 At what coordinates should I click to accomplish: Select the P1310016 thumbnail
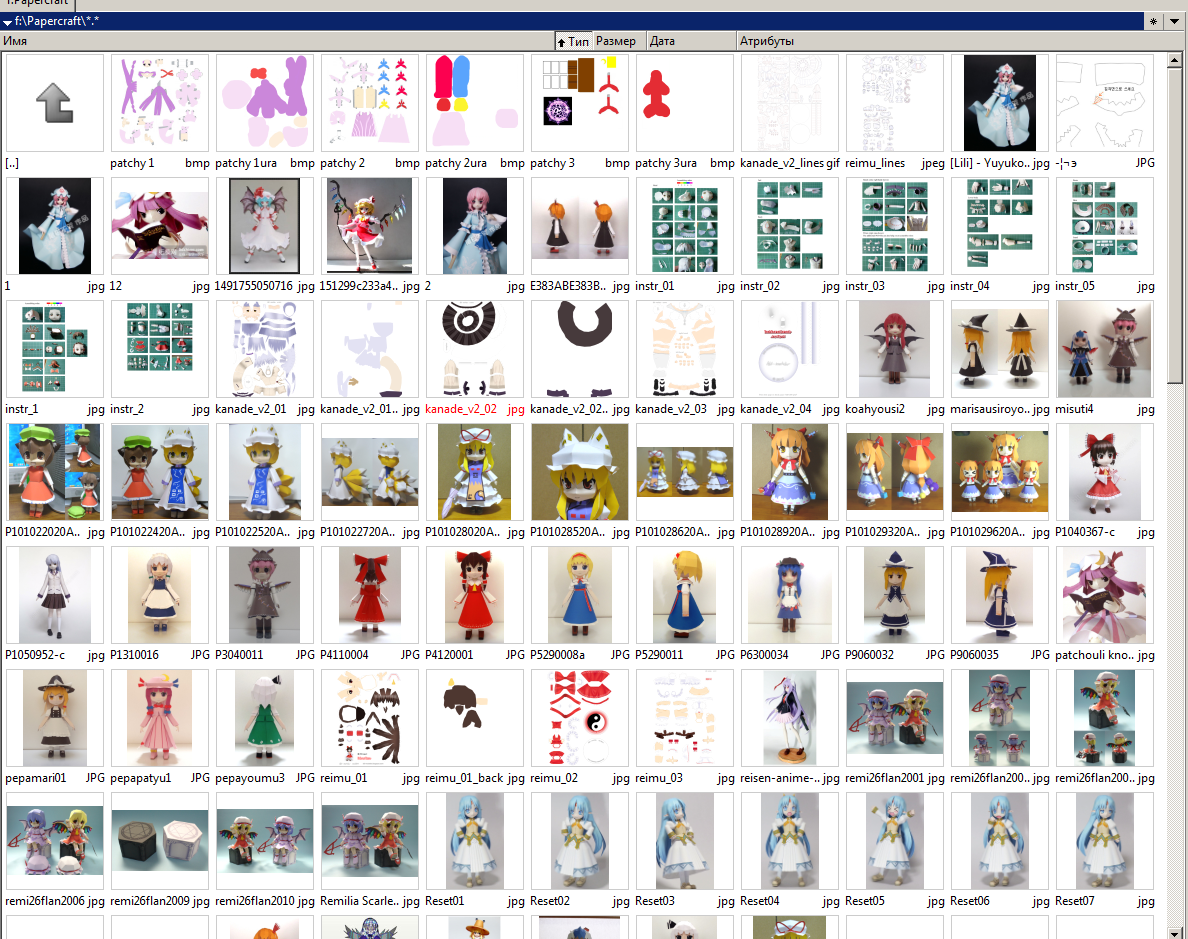(160, 595)
